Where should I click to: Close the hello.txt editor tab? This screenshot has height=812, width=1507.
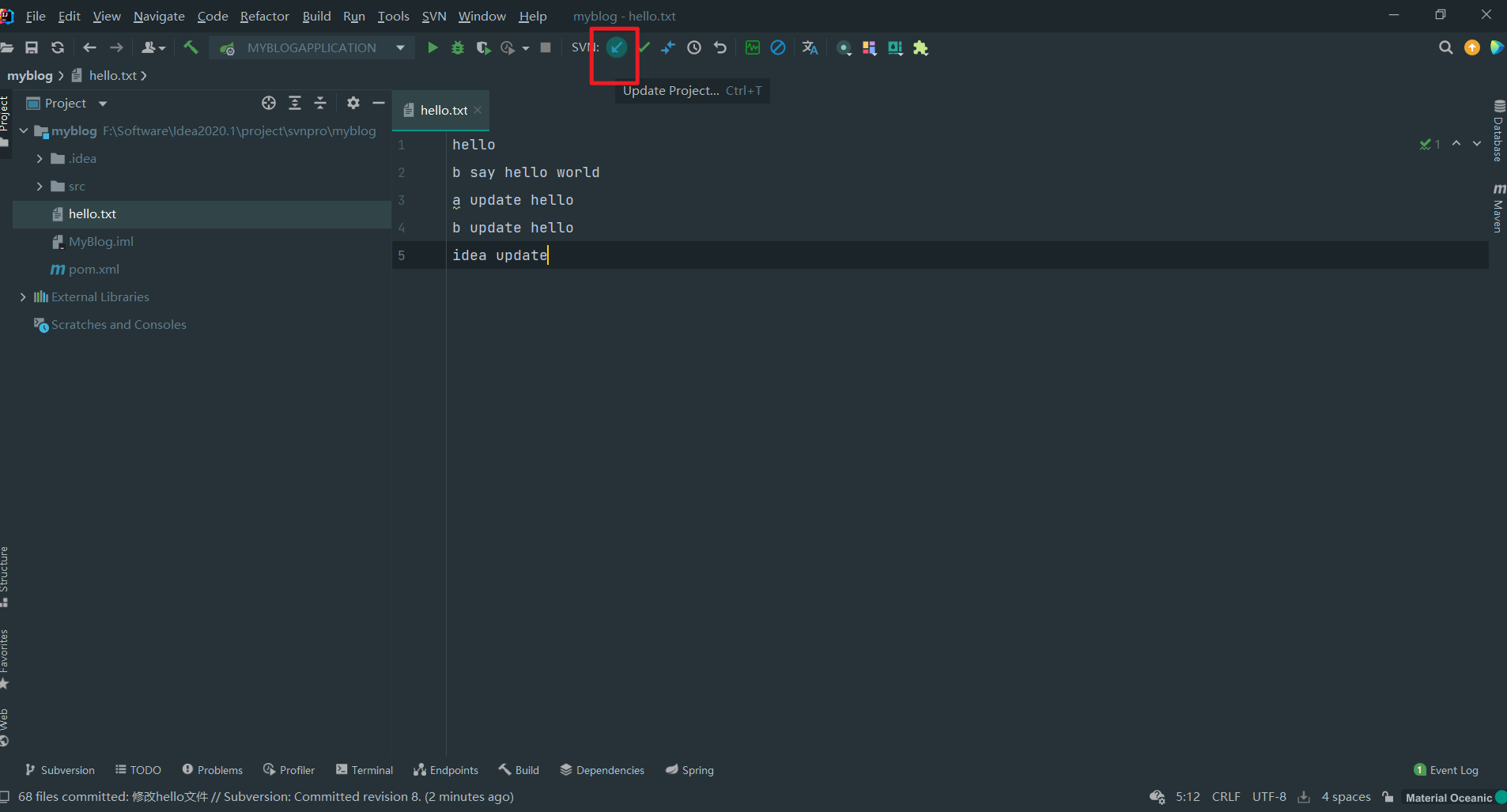pos(478,110)
